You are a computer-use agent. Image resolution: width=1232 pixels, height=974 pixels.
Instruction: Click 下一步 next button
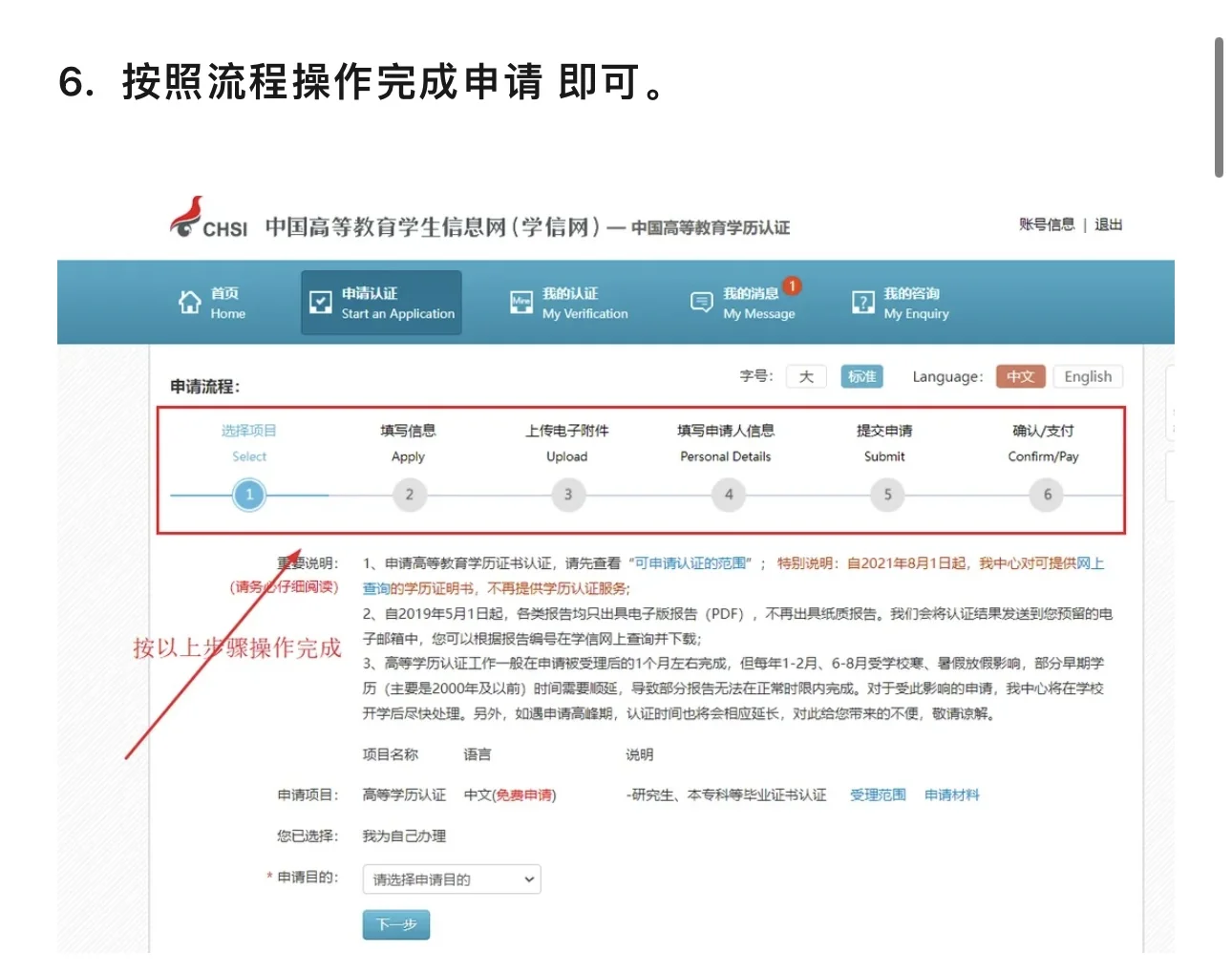pyautogui.click(x=396, y=924)
